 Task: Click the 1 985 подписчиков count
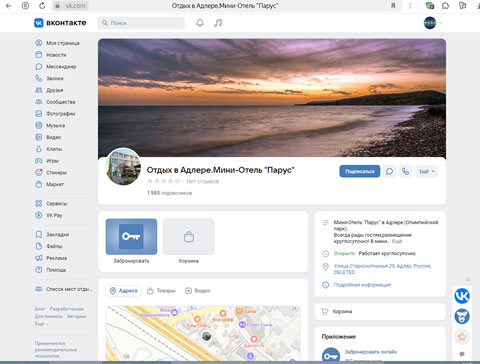pyautogui.click(x=169, y=193)
